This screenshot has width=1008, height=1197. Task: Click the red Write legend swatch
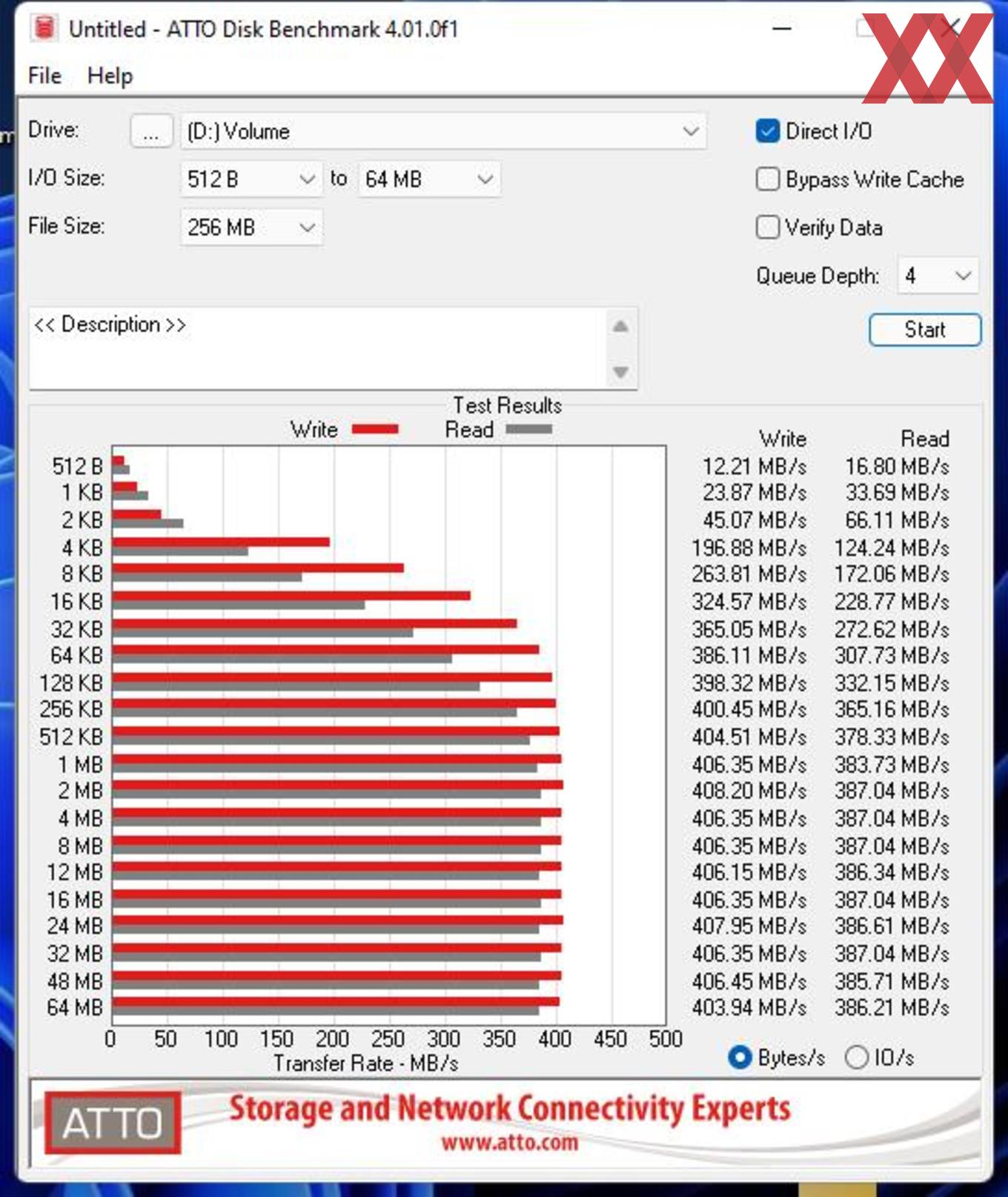[x=375, y=429]
